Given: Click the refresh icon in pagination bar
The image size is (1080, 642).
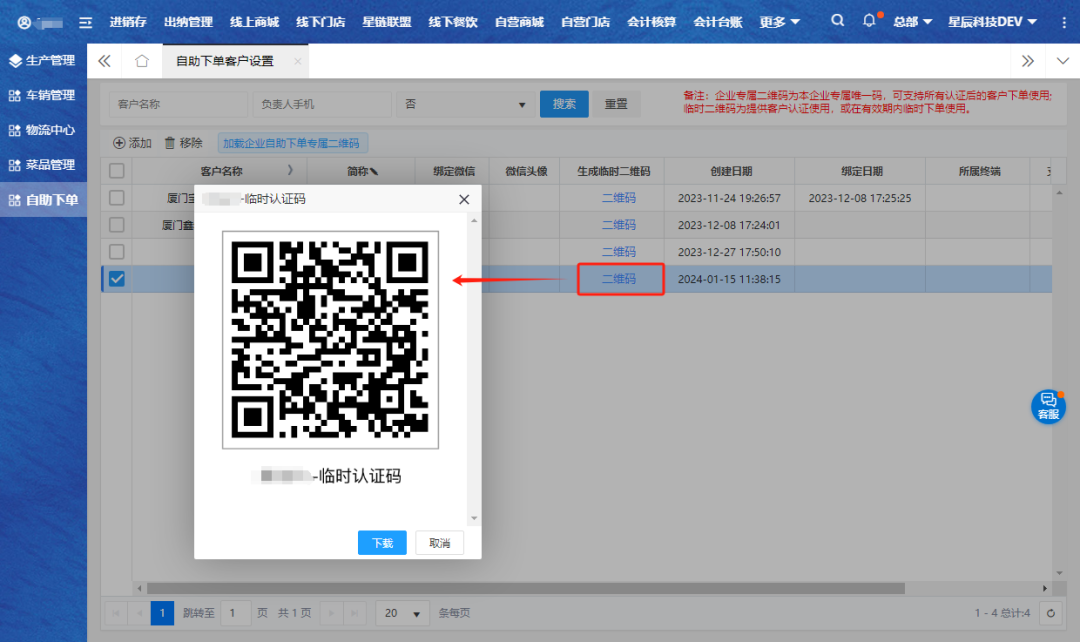Looking at the screenshot, I should click(x=1050, y=613).
